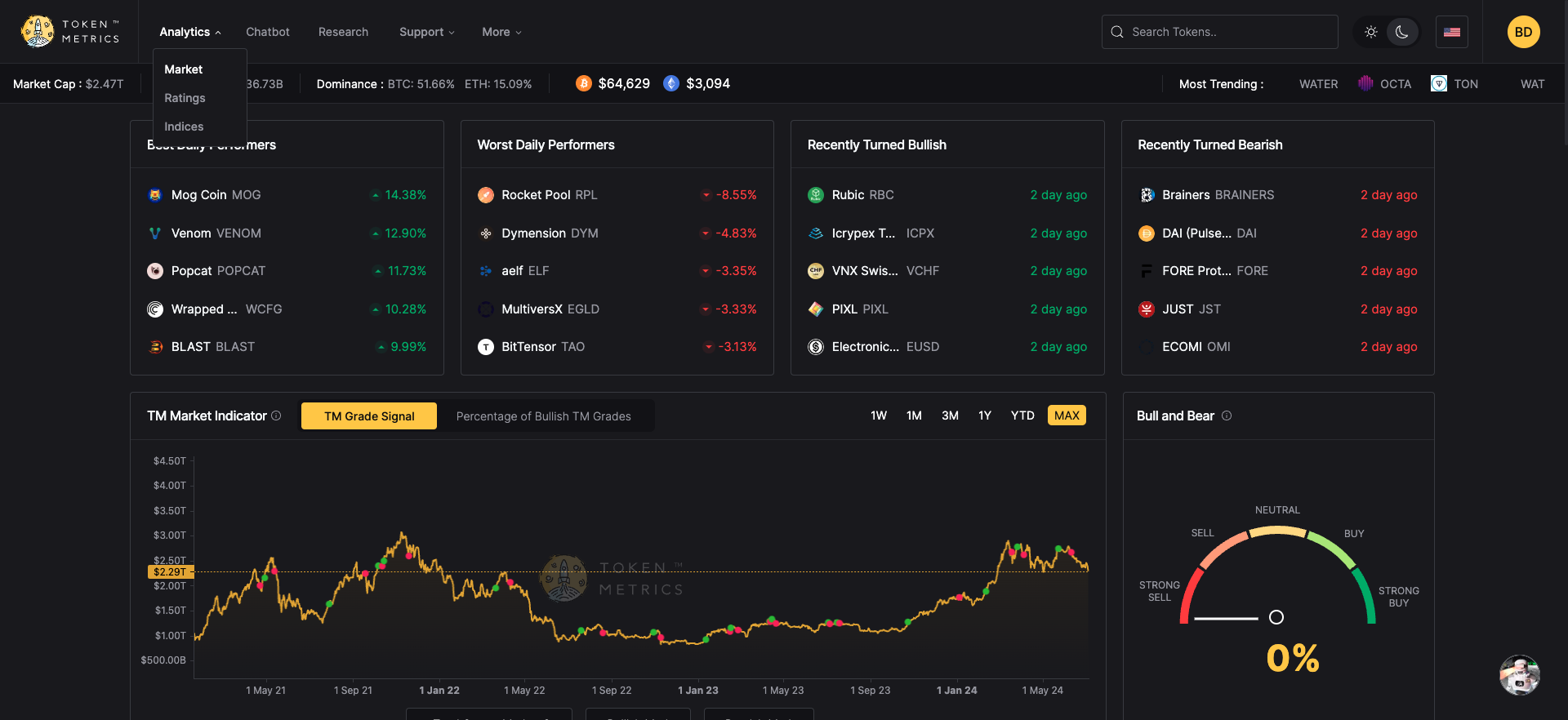Click the TON trending token icon
1568x720 pixels.
pyautogui.click(x=1439, y=83)
